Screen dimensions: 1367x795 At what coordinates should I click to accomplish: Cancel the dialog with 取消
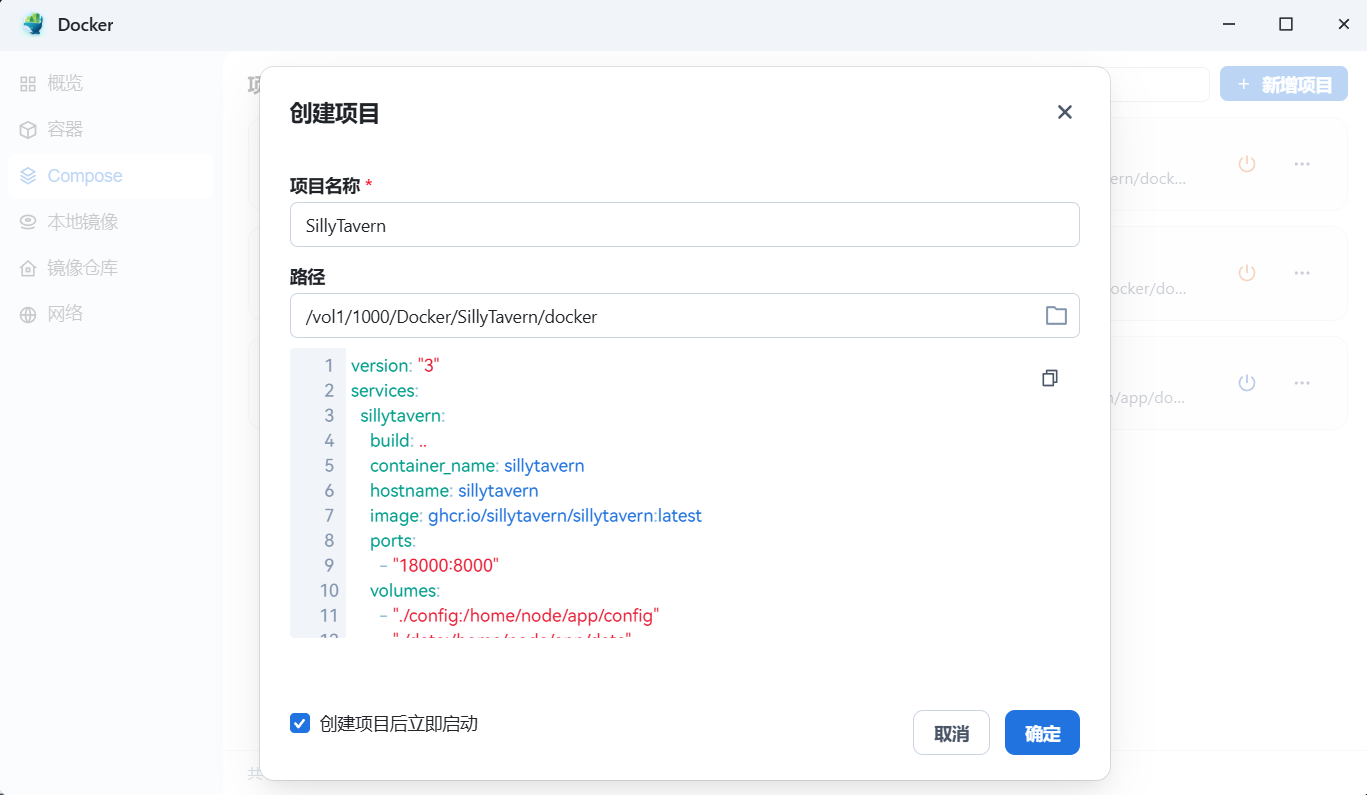pyautogui.click(x=951, y=733)
